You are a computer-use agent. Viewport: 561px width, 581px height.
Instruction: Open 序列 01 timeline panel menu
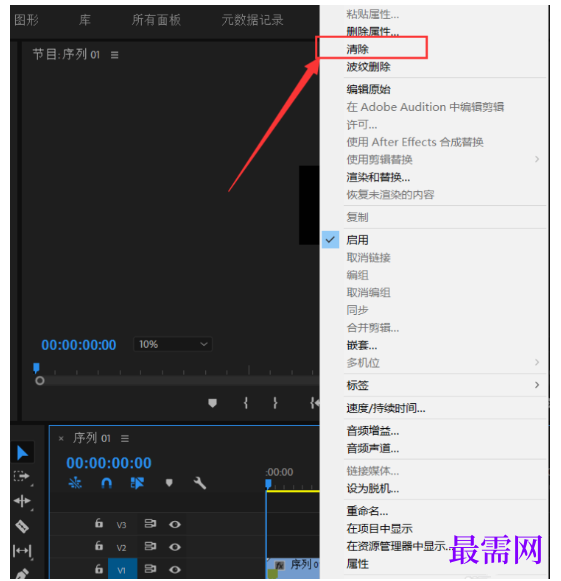(125, 439)
